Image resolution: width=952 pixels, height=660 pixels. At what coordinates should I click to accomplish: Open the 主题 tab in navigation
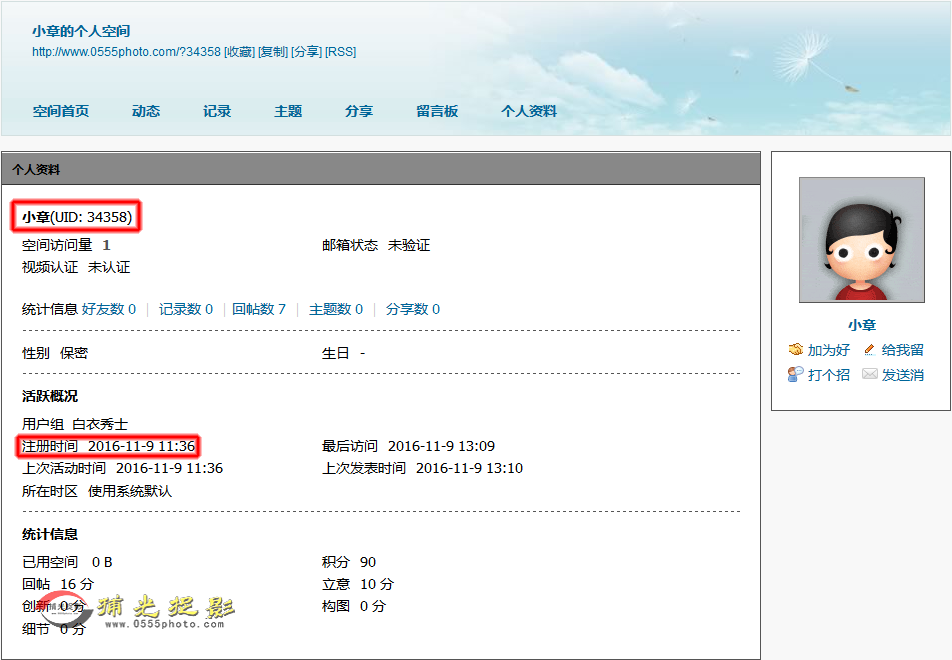tap(288, 111)
